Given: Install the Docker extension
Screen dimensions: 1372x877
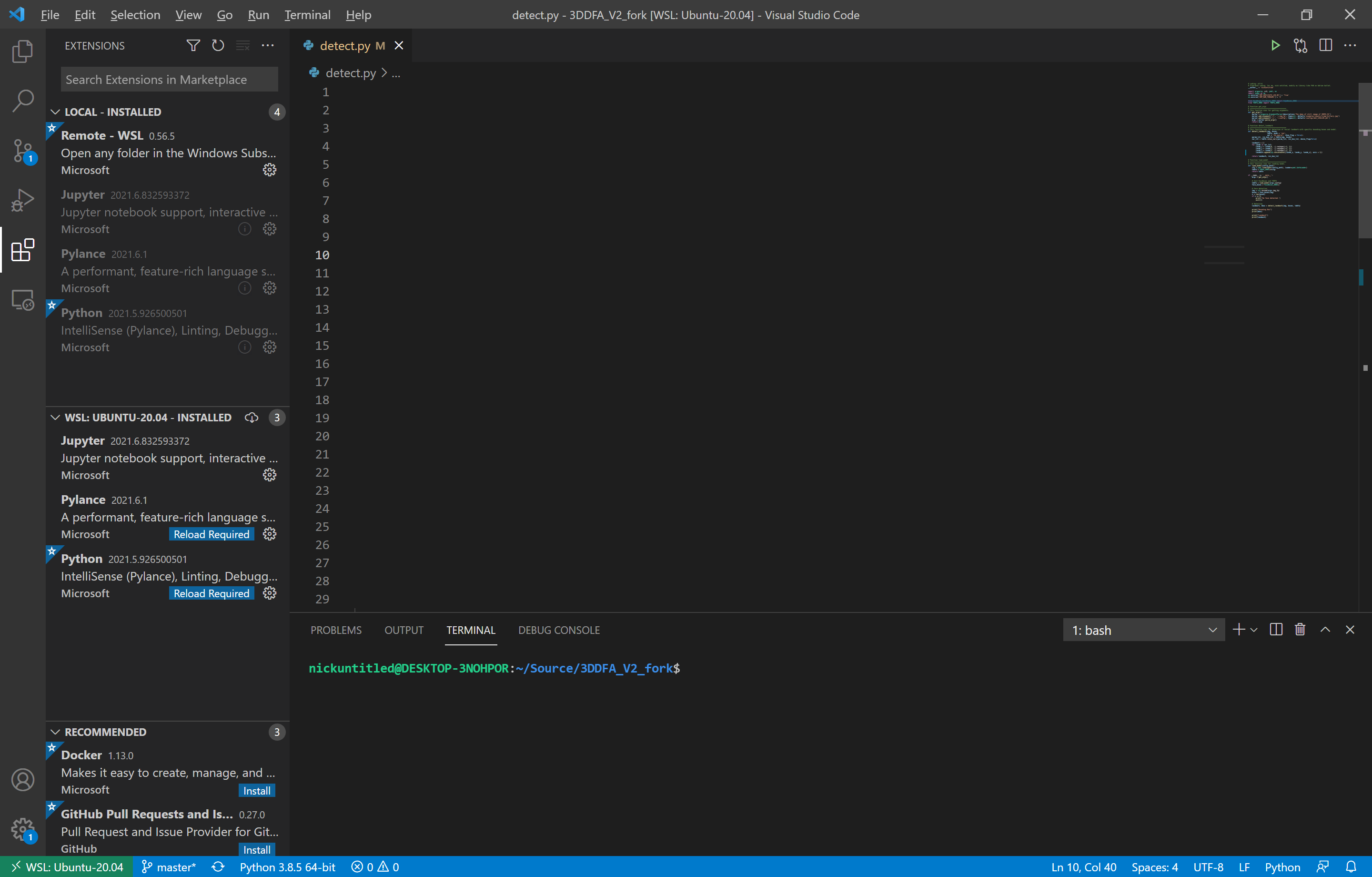Looking at the screenshot, I should pos(256,790).
